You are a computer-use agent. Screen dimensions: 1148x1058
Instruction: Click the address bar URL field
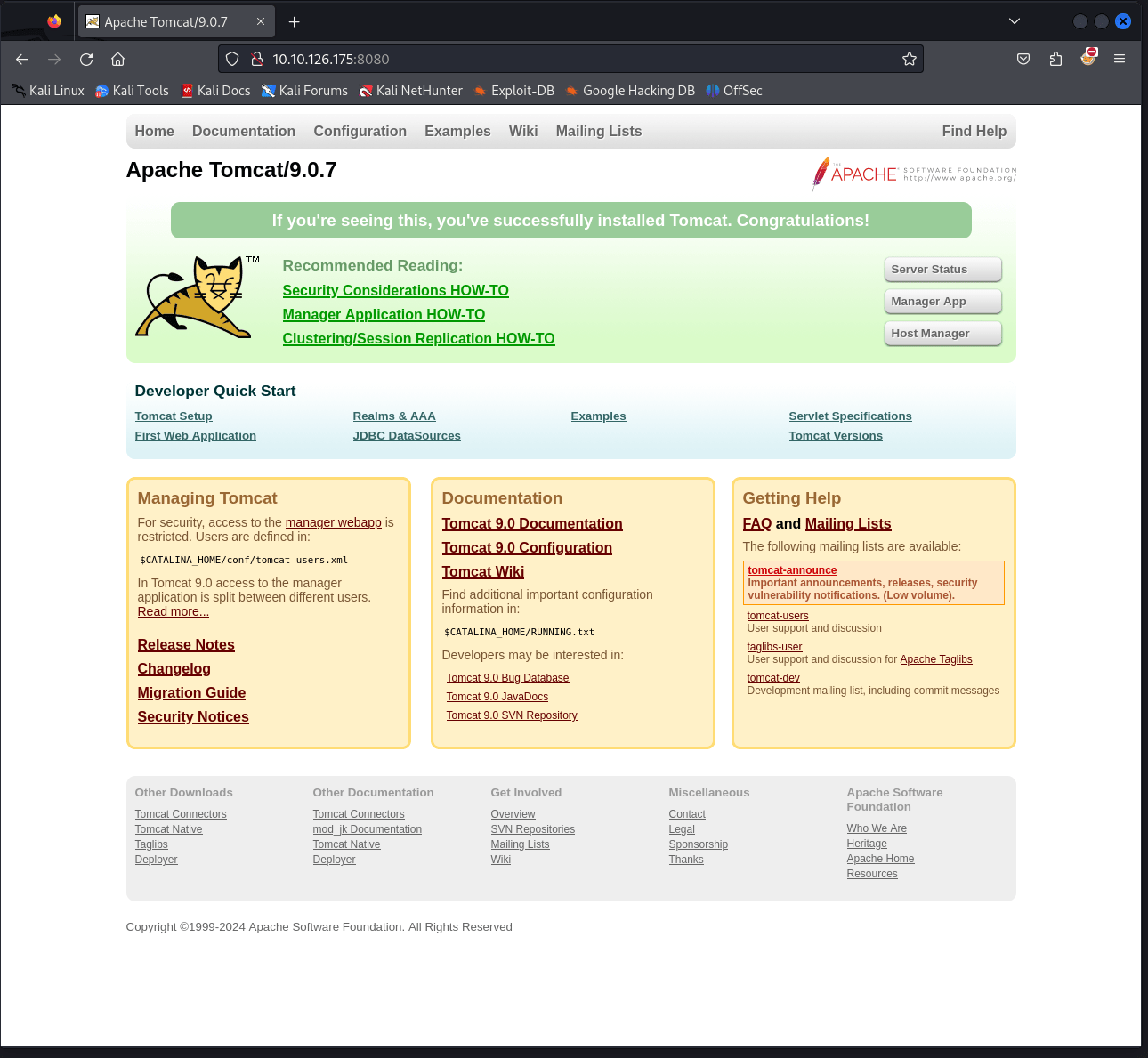coord(570,59)
